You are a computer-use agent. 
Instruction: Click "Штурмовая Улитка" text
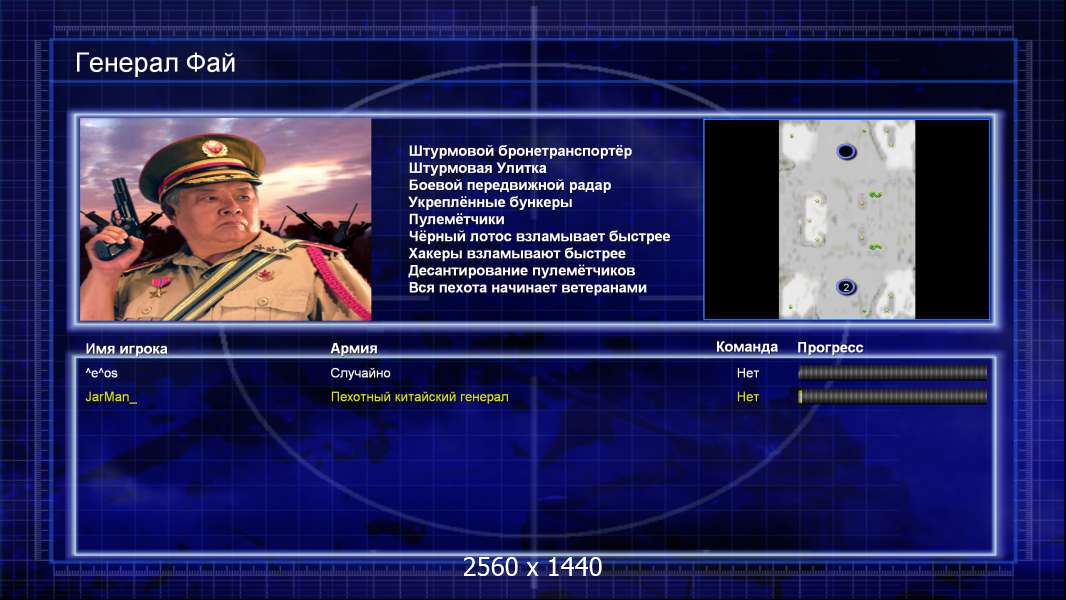(477, 168)
